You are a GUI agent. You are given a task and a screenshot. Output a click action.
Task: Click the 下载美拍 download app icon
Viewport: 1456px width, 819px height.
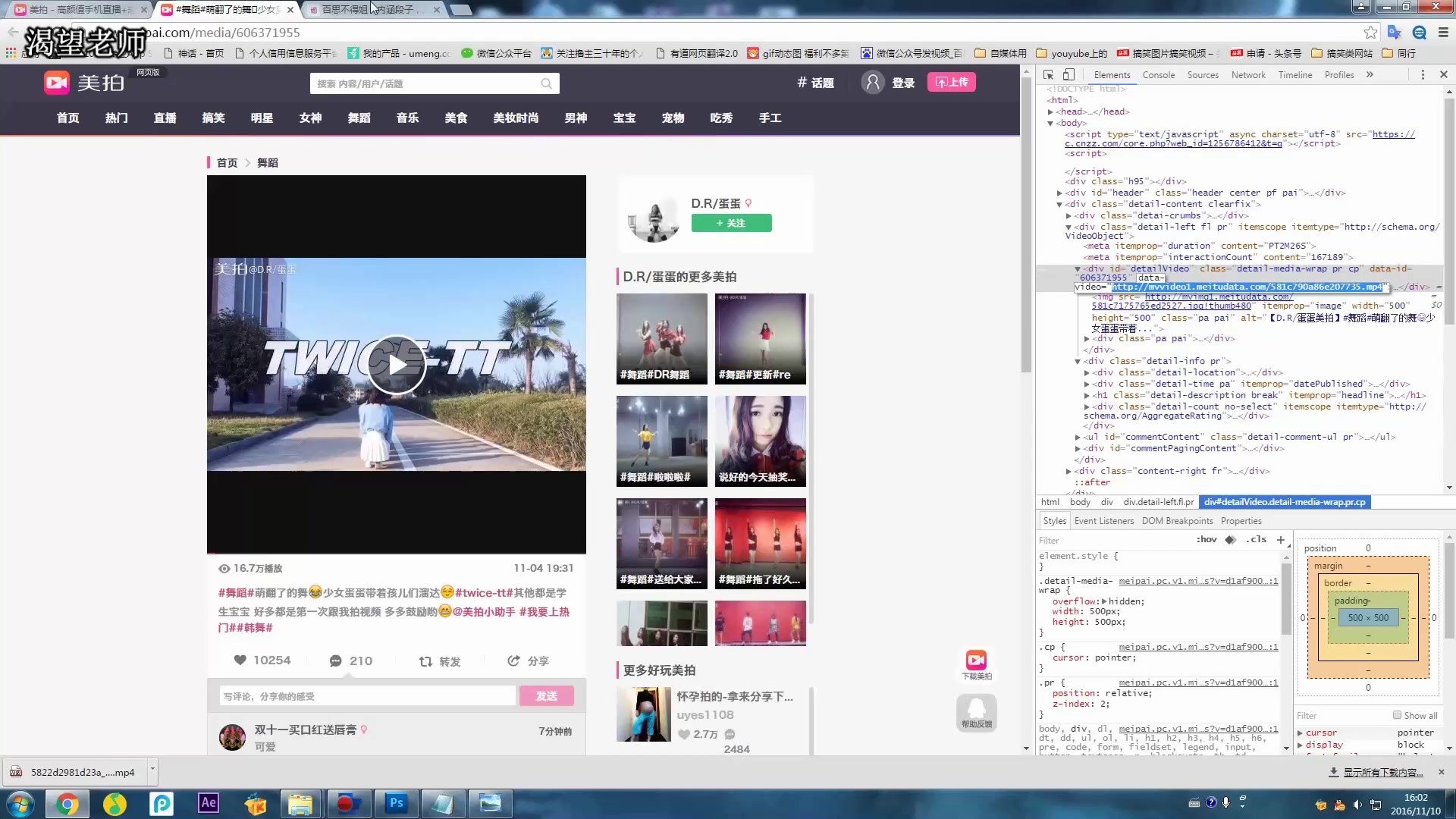976,664
